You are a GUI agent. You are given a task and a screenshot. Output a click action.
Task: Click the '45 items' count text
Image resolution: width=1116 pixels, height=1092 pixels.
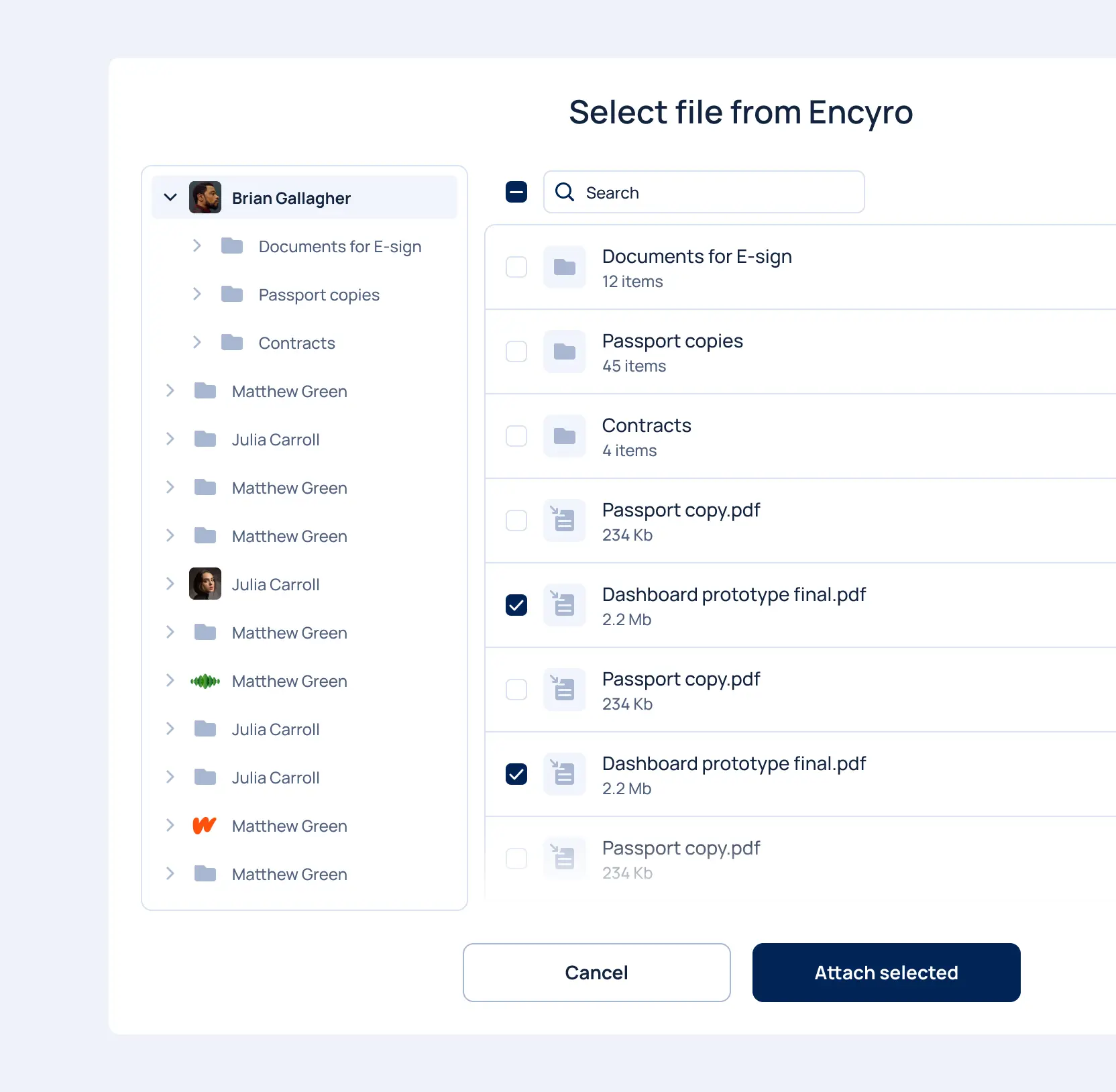pos(634,366)
